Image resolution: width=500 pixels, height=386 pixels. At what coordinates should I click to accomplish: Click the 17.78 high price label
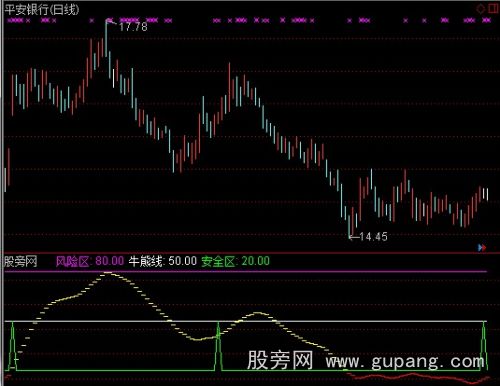(133, 27)
